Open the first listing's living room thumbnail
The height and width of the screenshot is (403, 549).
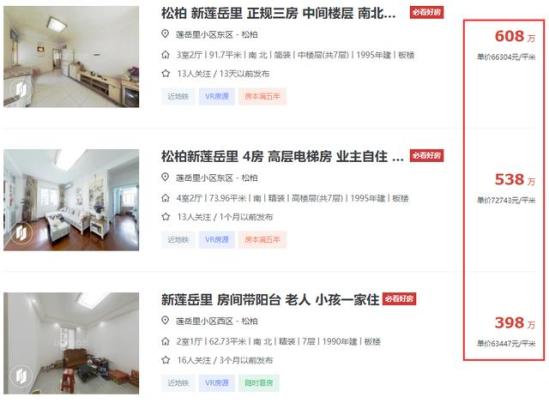tap(71, 57)
